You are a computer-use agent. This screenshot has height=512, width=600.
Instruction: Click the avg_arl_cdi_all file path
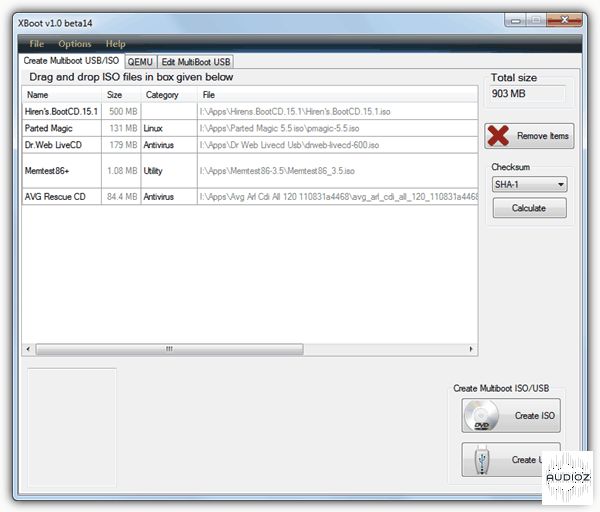tap(338, 197)
